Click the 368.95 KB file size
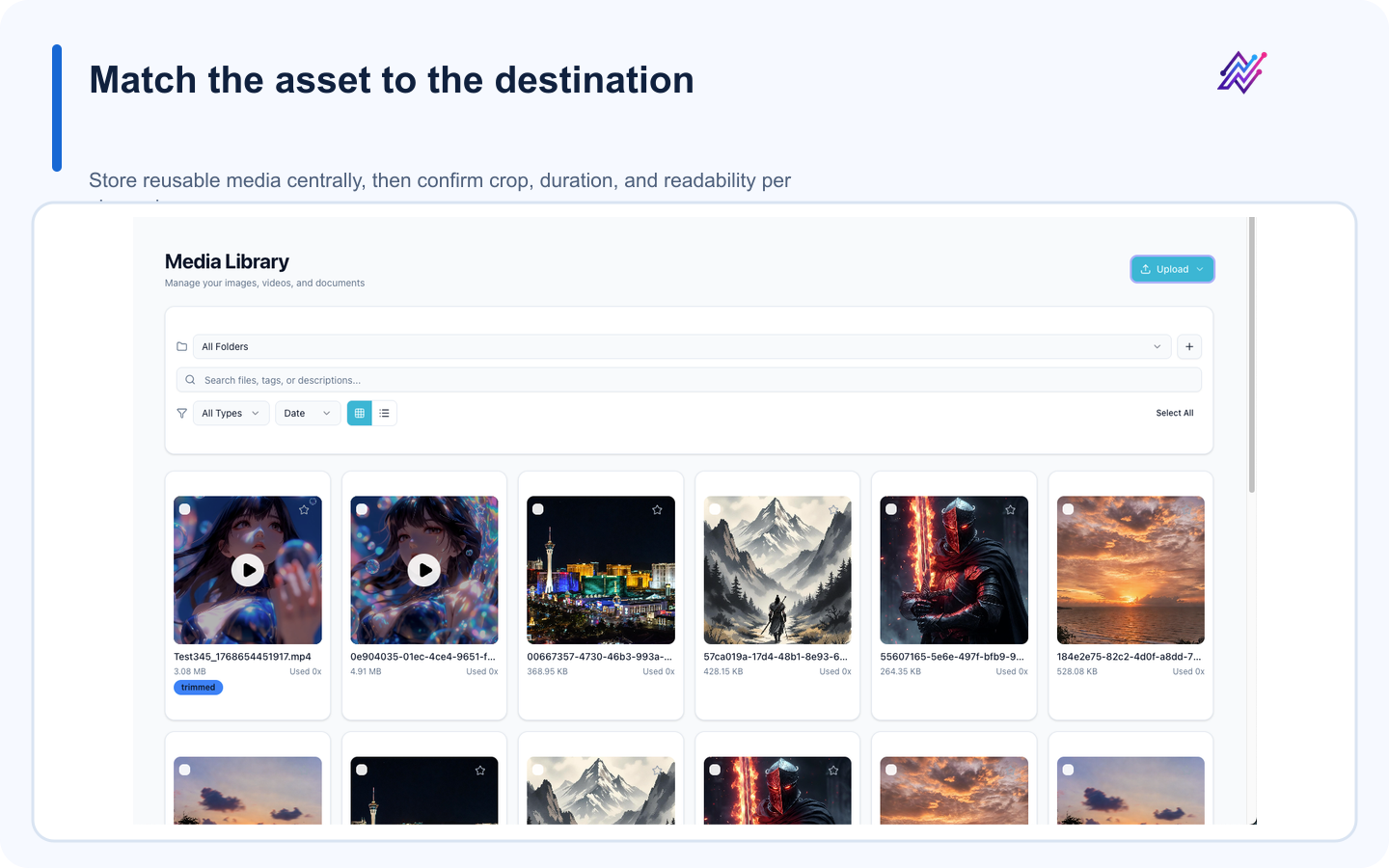1389x868 pixels. coord(547,671)
